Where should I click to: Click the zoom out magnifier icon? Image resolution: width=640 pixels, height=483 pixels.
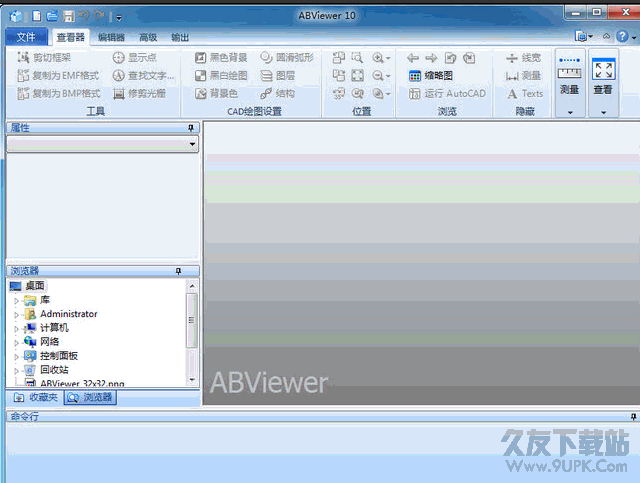pos(378,76)
